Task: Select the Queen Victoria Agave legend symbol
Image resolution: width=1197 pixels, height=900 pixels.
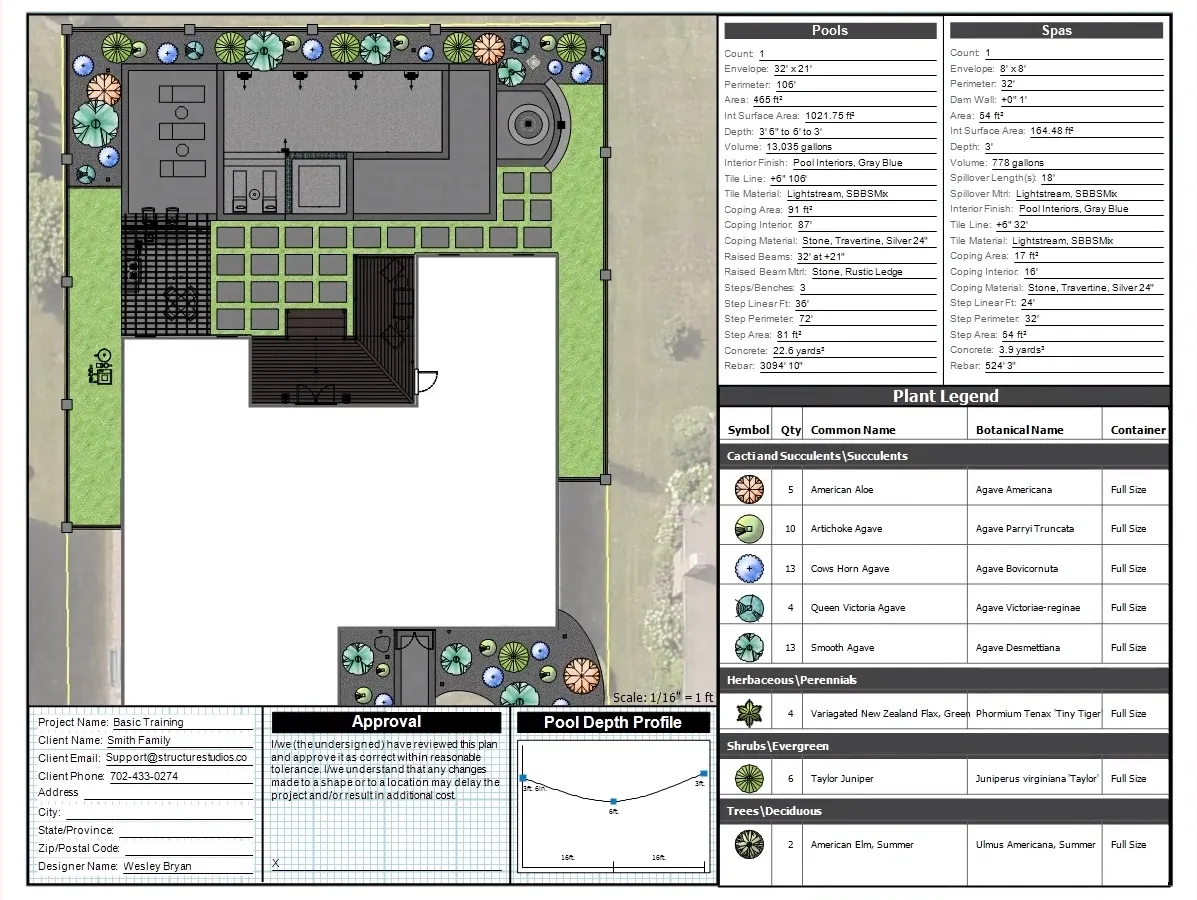Action: [x=748, y=607]
